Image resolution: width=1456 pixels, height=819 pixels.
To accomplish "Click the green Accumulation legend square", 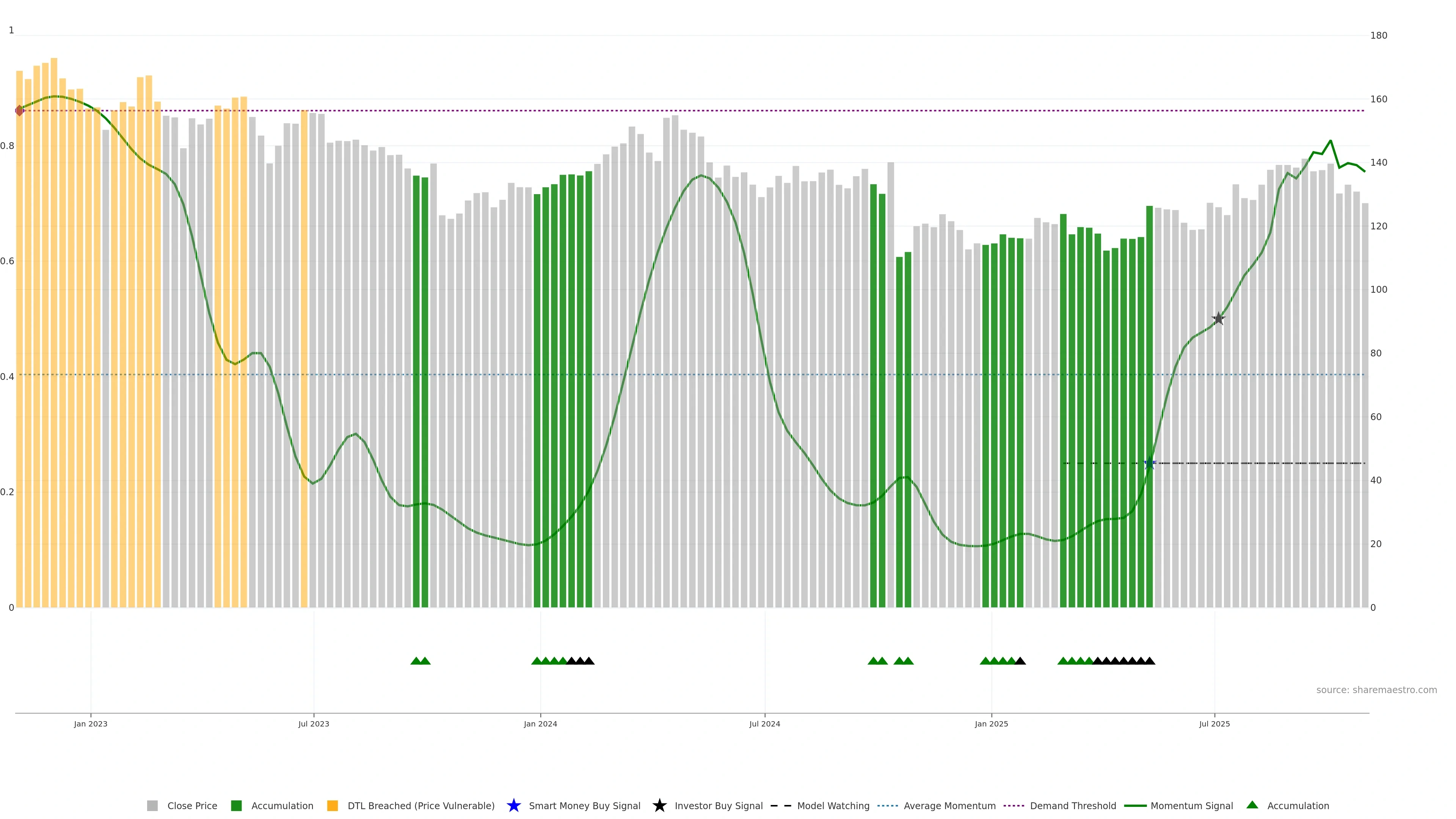I will tap(236, 805).
